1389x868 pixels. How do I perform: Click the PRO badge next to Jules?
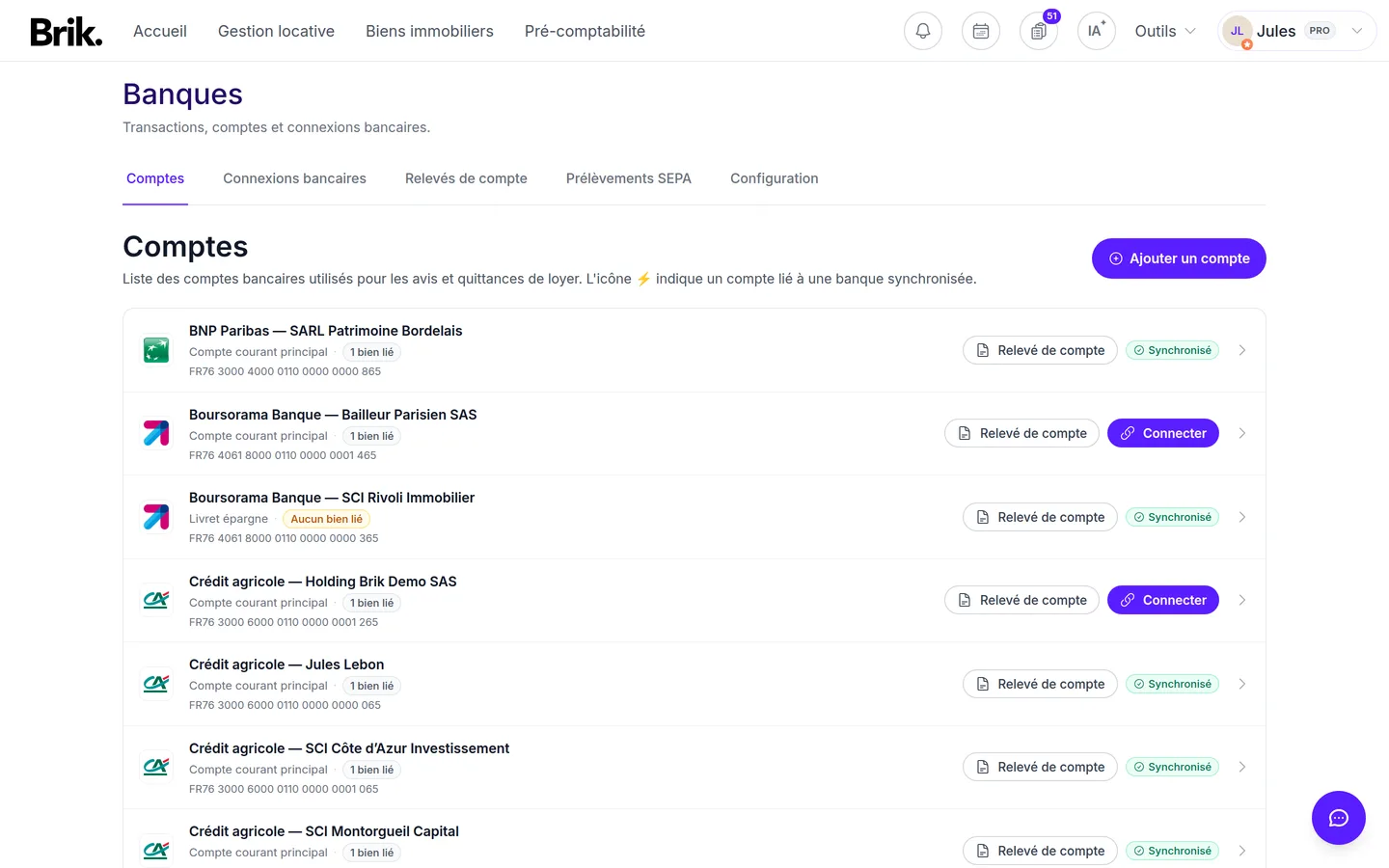[x=1320, y=31]
